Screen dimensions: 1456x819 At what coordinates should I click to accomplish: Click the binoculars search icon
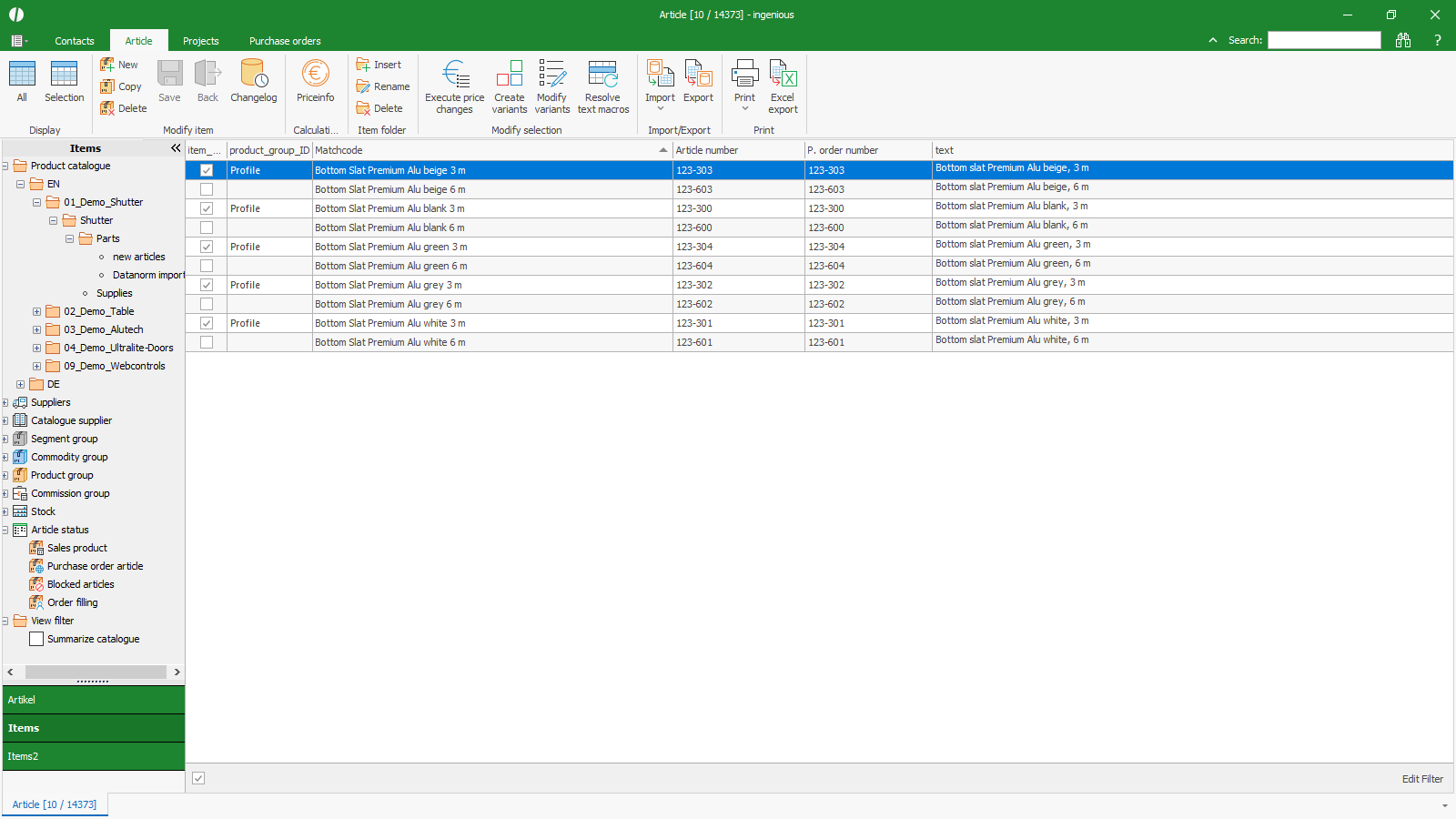(x=1402, y=40)
